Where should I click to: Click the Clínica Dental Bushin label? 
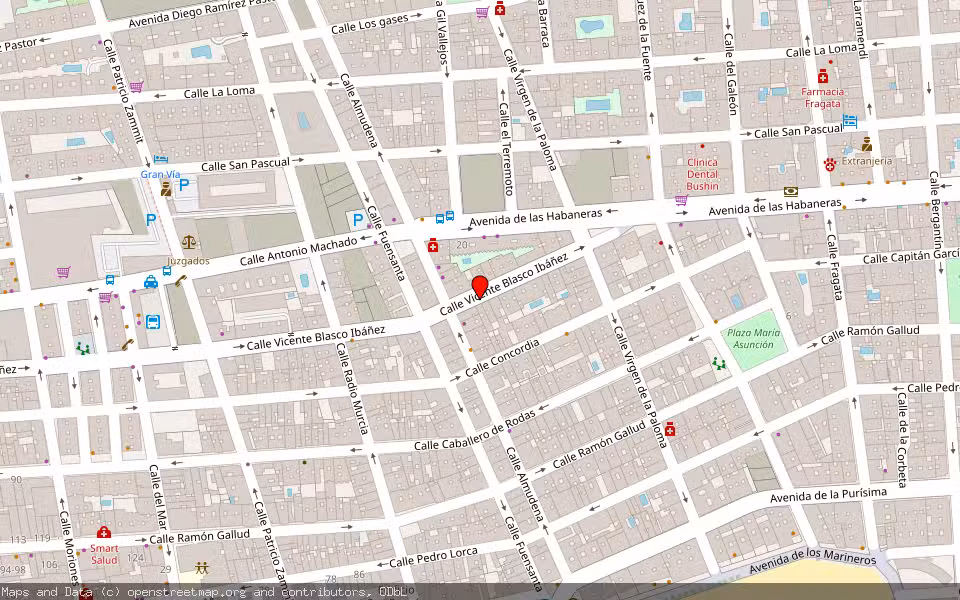click(702, 174)
